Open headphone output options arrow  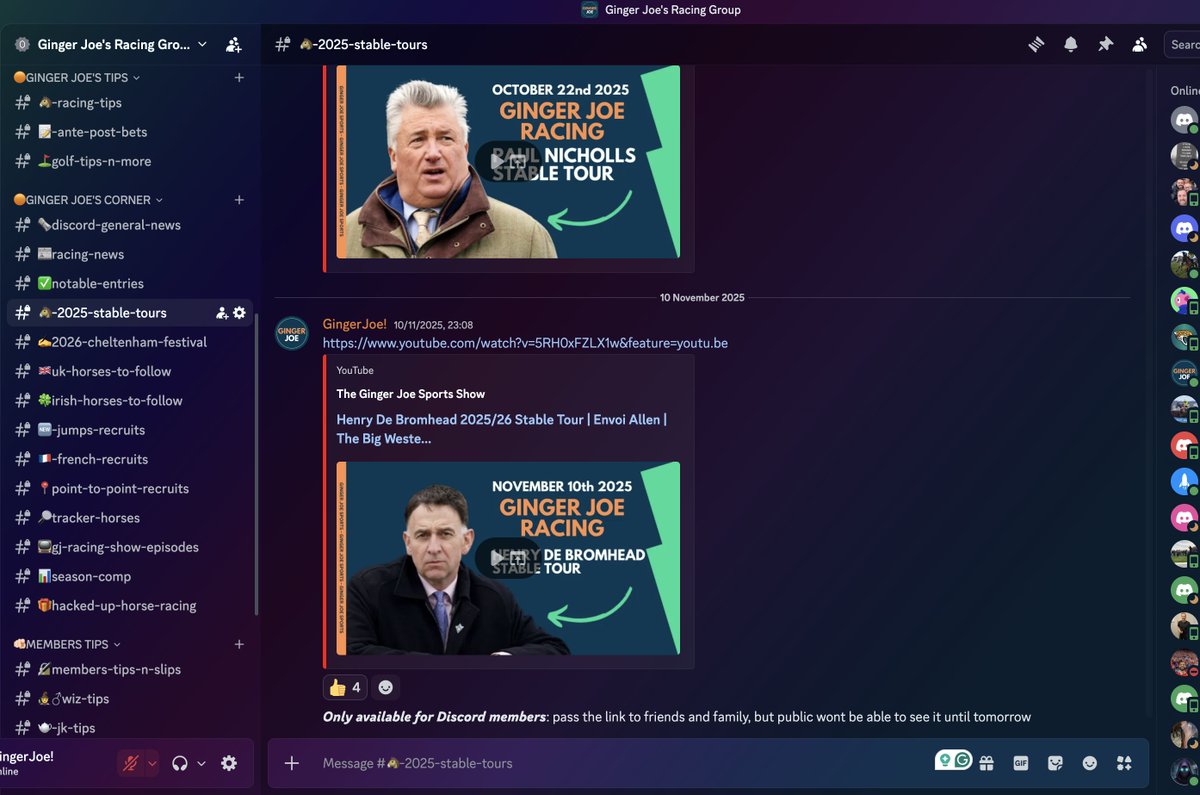click(x=201, y=763)
